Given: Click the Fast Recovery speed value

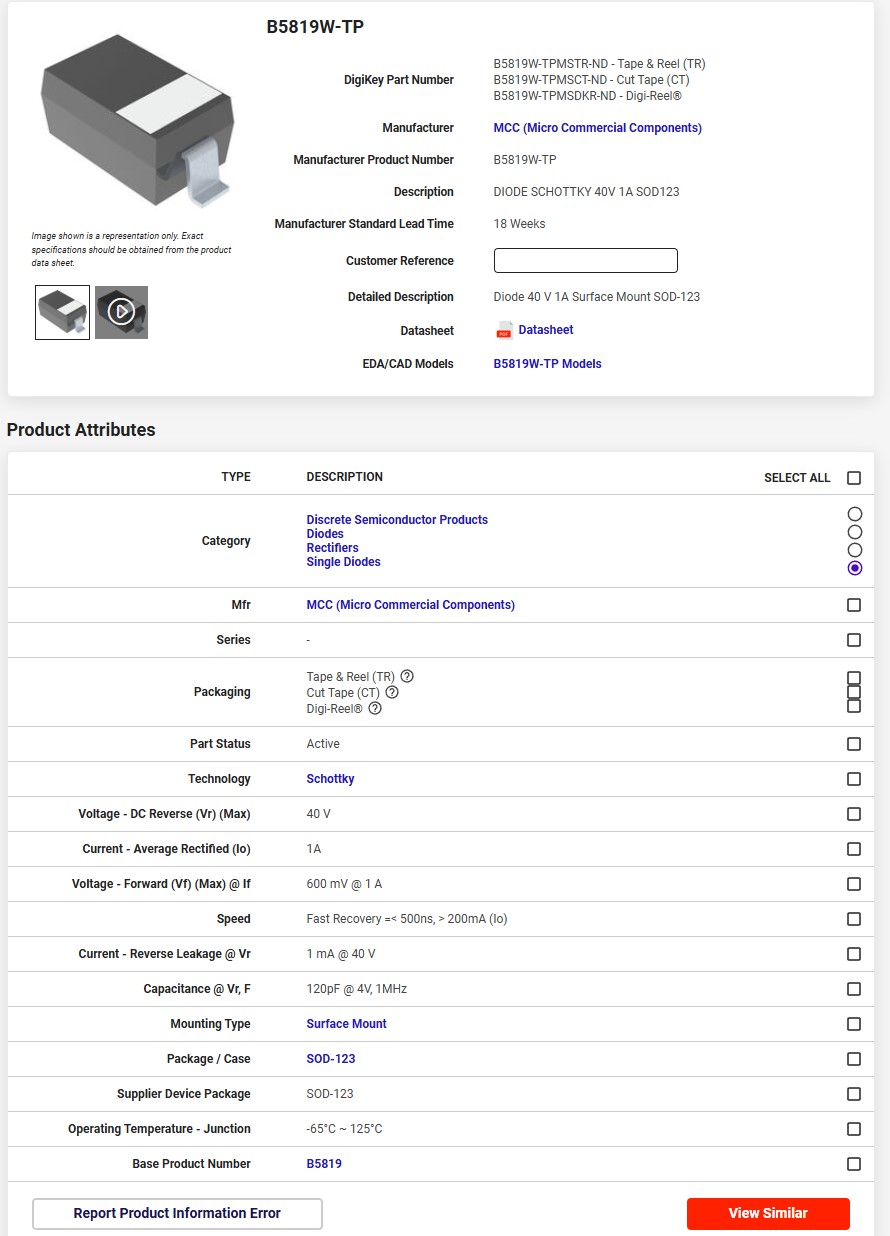Looking at the screenshot, I should point(407,919).
